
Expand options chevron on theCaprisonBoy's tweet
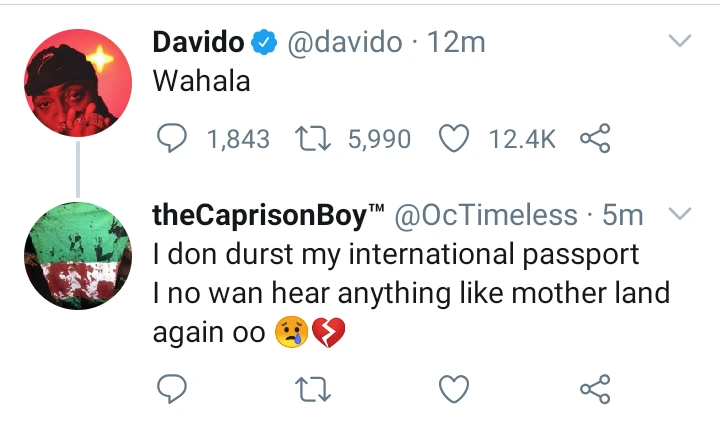pos(680,214)
